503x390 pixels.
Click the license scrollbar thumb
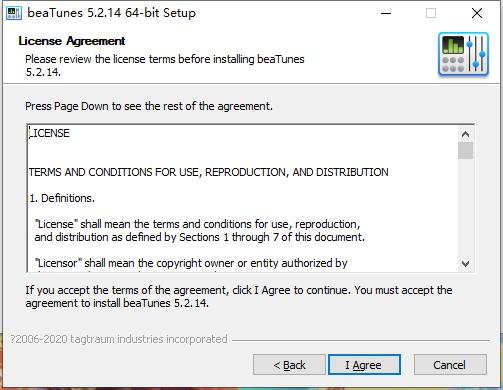tap(465, 151)
